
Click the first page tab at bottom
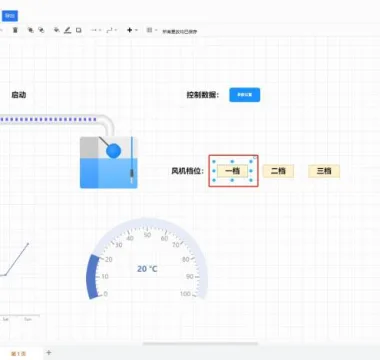tap(19, 353)
